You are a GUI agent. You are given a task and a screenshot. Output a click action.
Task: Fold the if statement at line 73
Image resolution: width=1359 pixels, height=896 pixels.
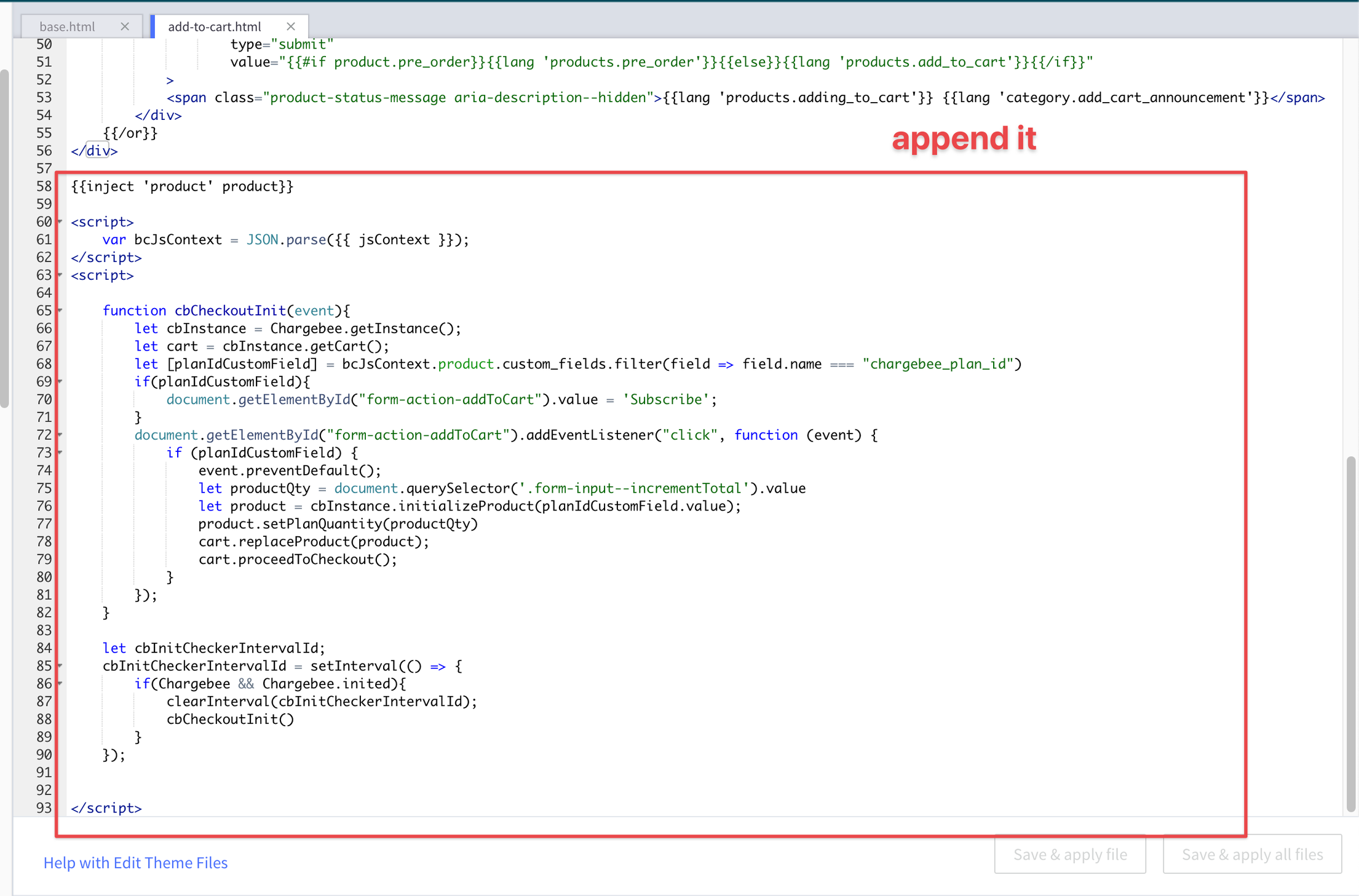pyautogui.click(x=60, y=453)
